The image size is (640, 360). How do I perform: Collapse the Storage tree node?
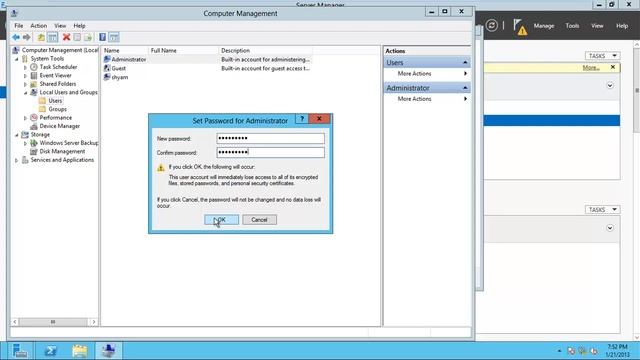click(17, 135)
